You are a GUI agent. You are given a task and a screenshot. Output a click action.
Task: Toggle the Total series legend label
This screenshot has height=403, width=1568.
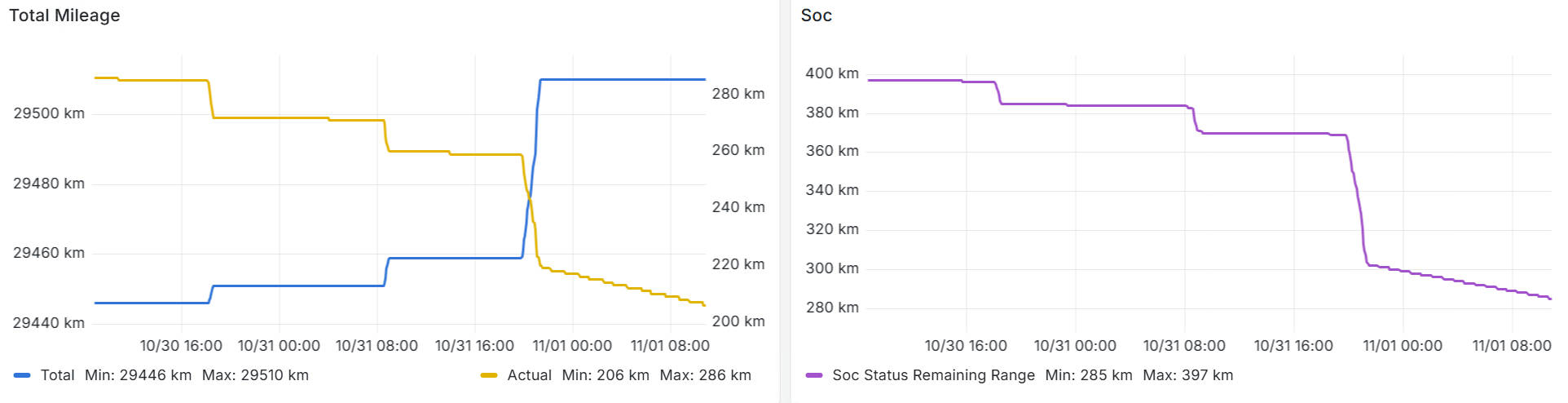coord(57,375)
